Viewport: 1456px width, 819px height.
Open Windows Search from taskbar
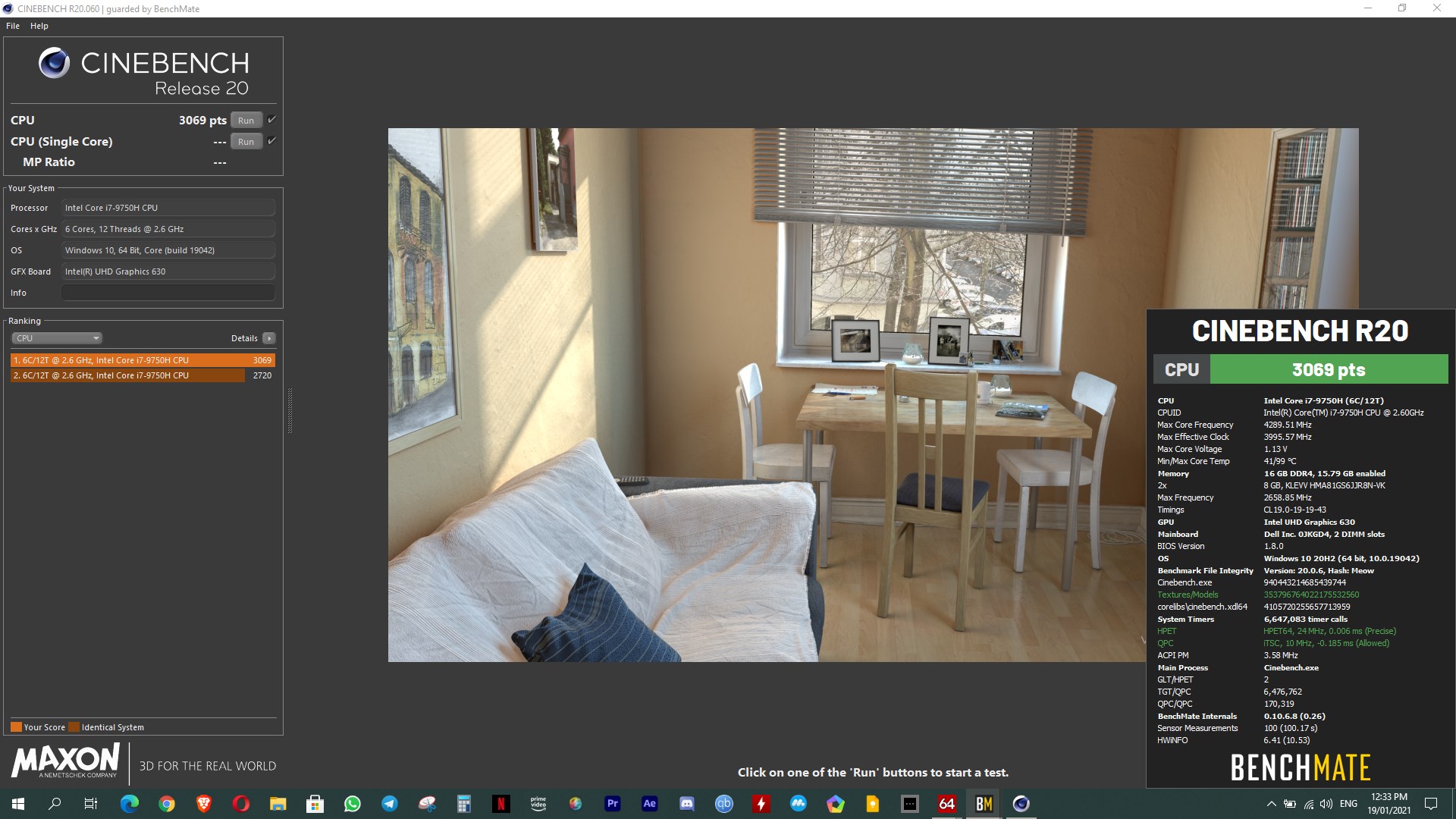[x=55, y=804]
